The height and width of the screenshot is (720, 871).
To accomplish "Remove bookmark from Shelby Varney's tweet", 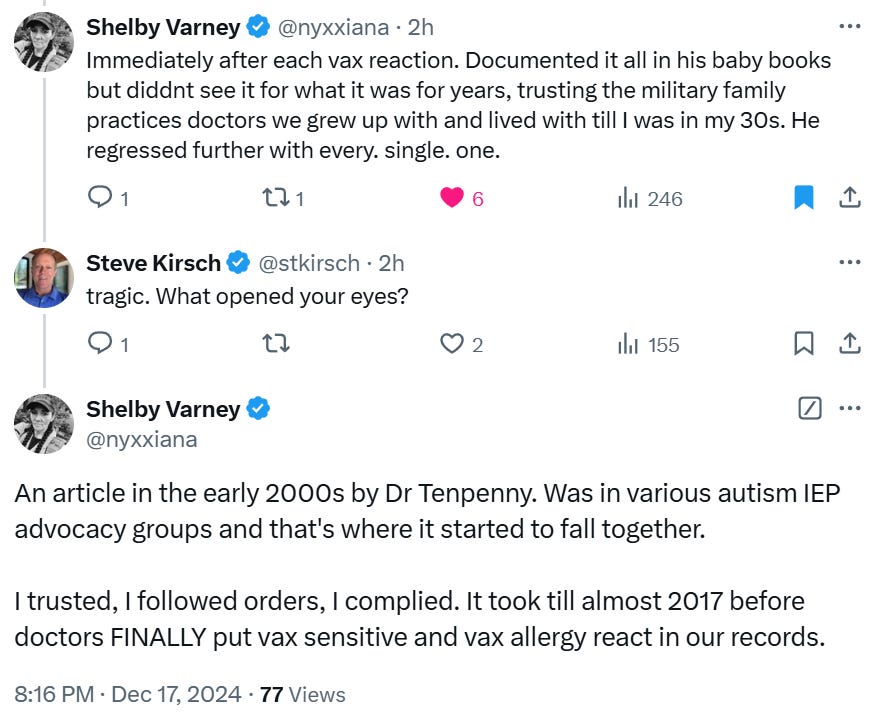I will pos(804,198).
